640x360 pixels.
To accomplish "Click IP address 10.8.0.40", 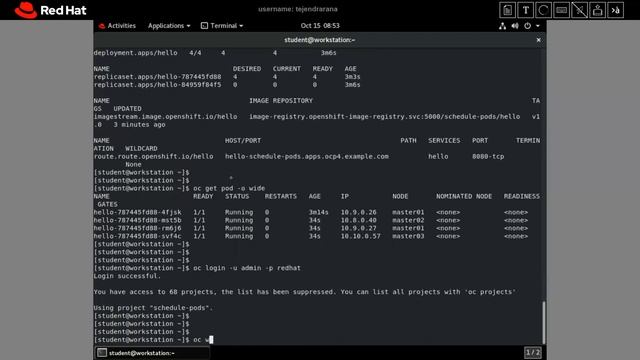I will (x=358, y=220).
